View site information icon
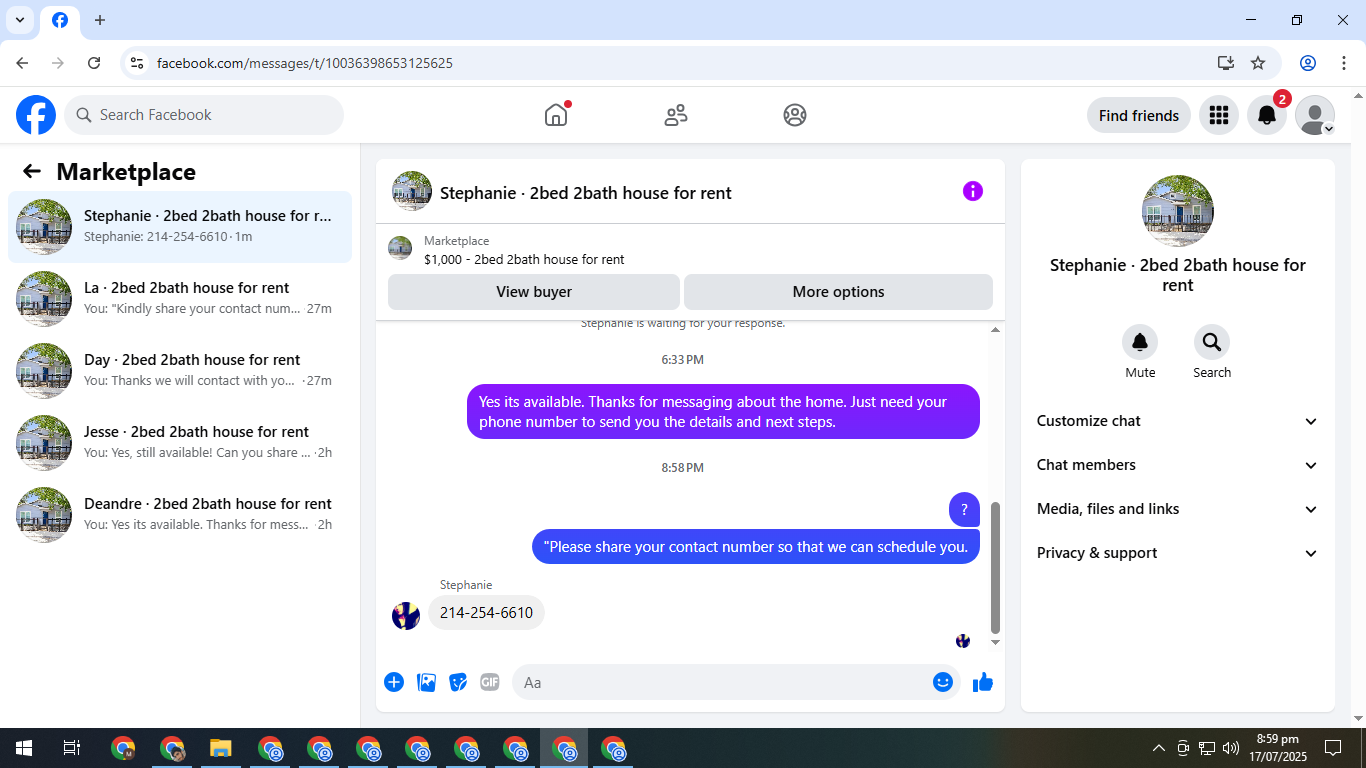This screenshot has width=1366, height=768. [x=137, y=63]
